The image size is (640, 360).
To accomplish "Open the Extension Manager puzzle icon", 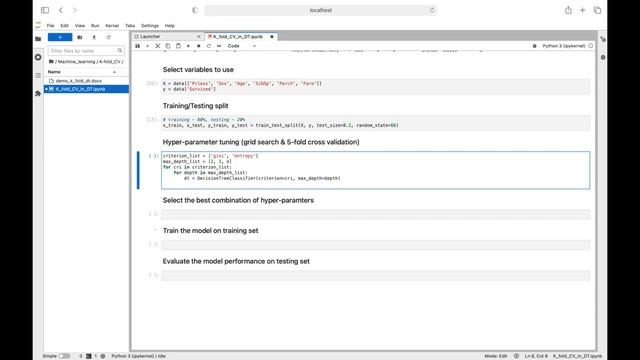I will [x=38, y=93].
